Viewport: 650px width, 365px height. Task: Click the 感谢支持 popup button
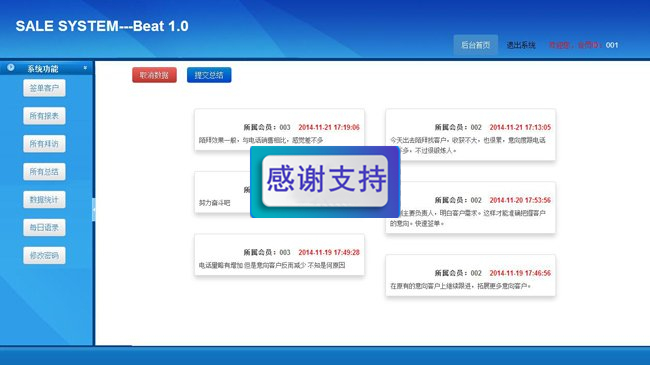point(325,180)
